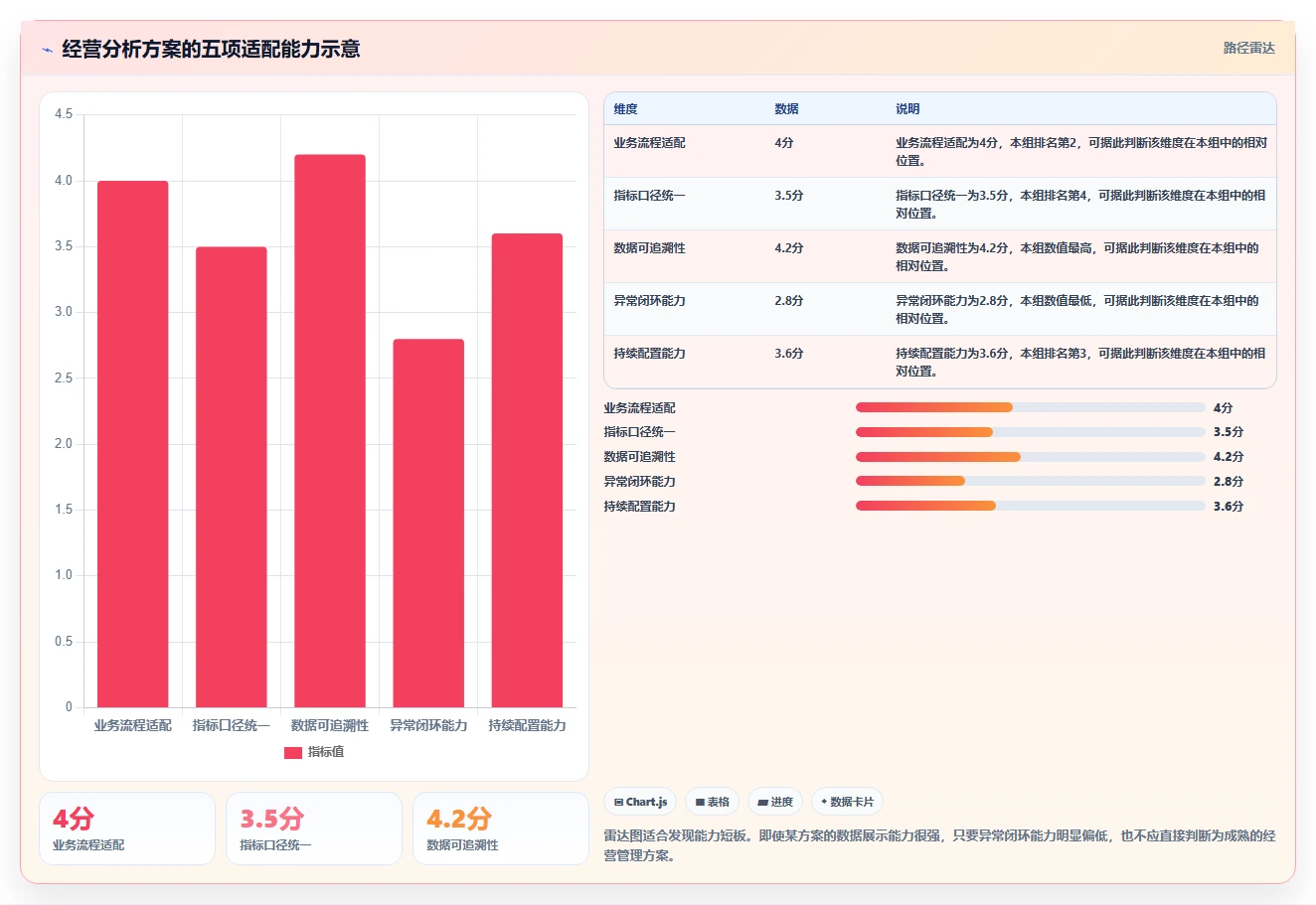
Task: Select the 指标口径统一 table row cell
Action: (x=649, y=196)
